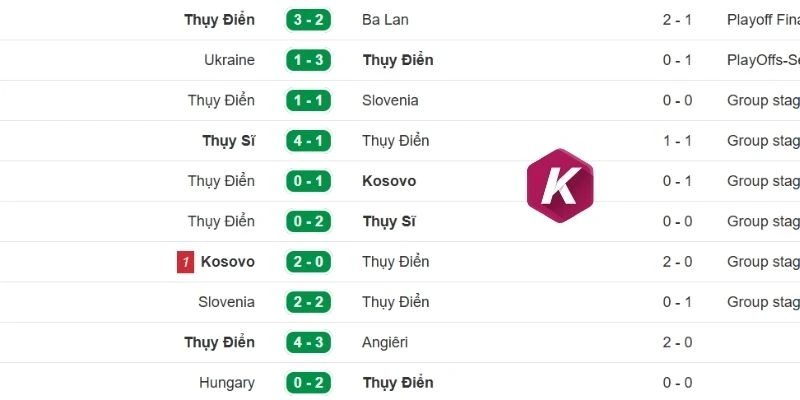
Task: Open the 0 - 1 Kosovo away win score
Action: tap(308, 181)
